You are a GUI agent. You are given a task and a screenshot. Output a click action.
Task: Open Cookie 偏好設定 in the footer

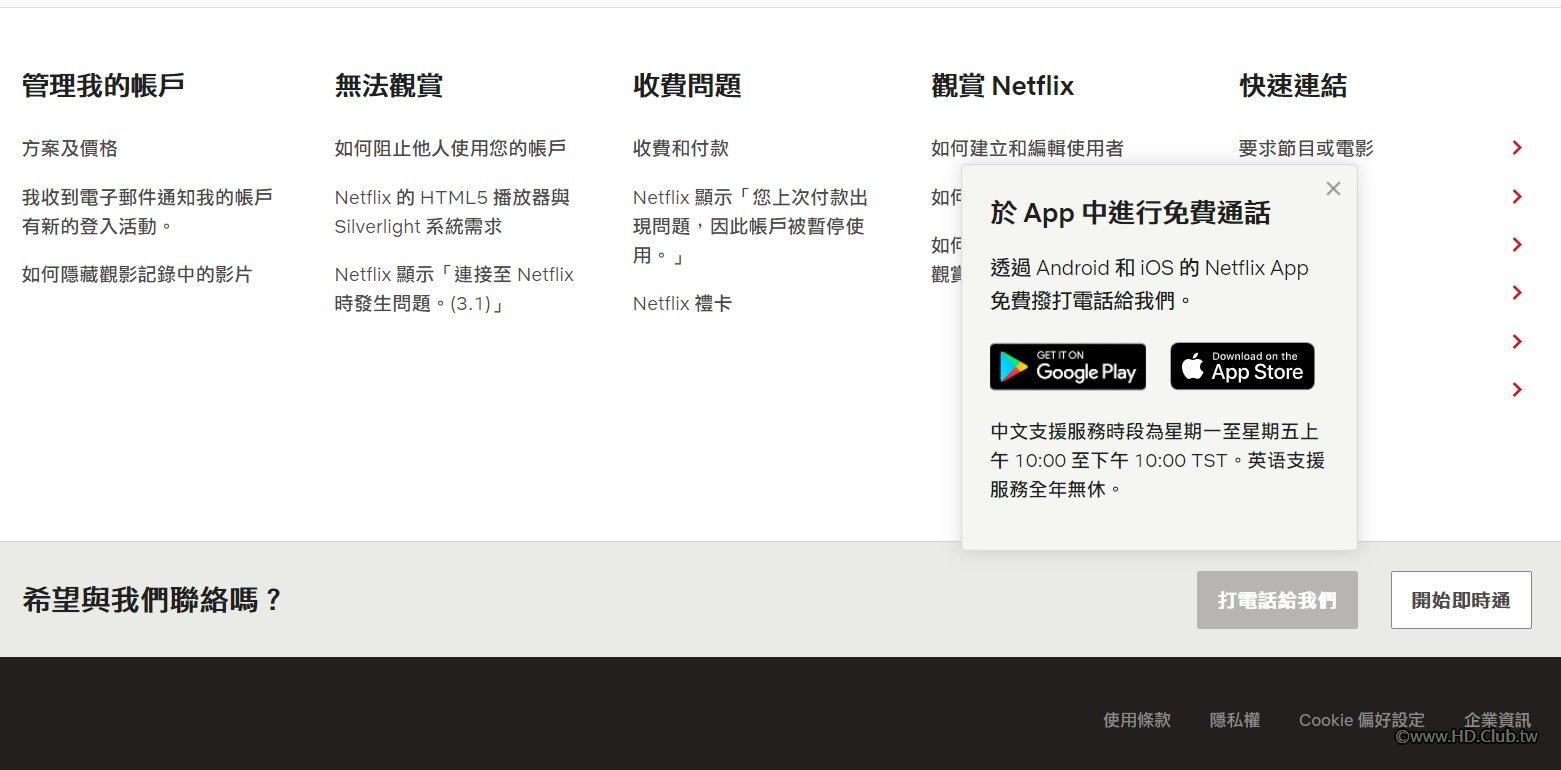pos(1362,720)
